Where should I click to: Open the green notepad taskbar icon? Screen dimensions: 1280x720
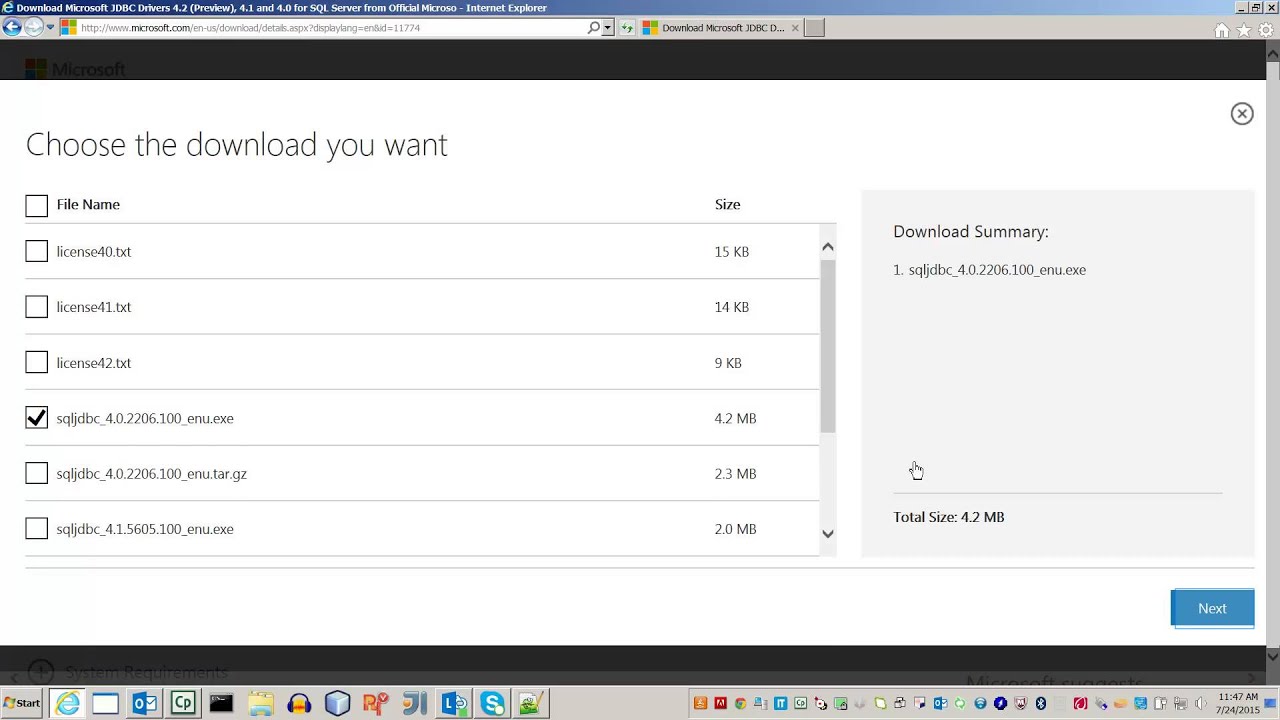[x=530, y=704]
